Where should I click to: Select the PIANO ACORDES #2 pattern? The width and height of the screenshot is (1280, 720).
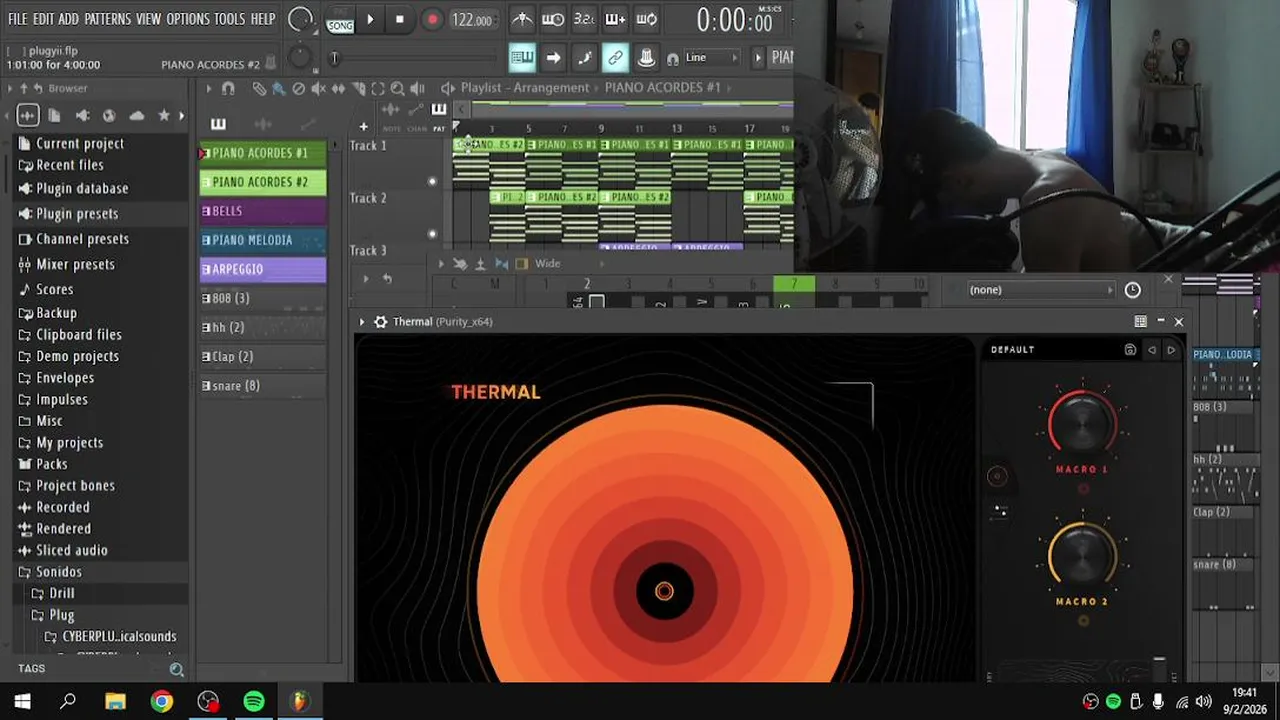pos(263,182)
